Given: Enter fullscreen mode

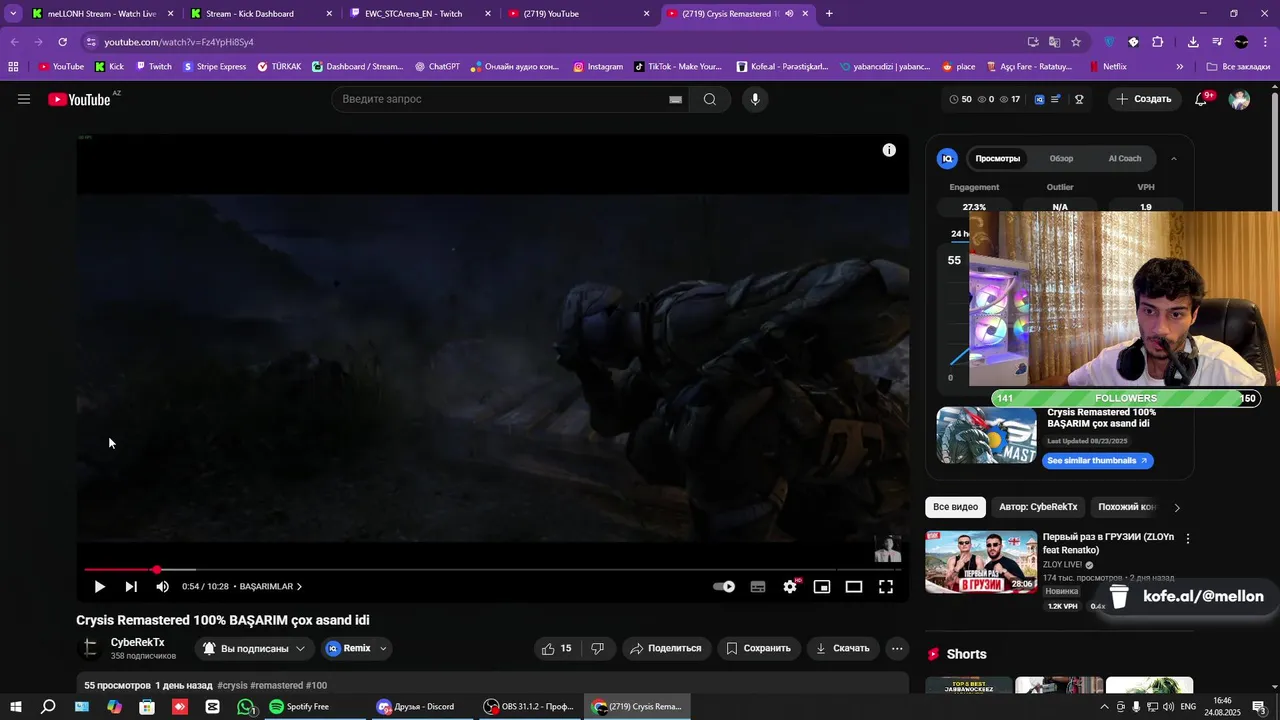Looking at the screenshot, I should point(886,587).
